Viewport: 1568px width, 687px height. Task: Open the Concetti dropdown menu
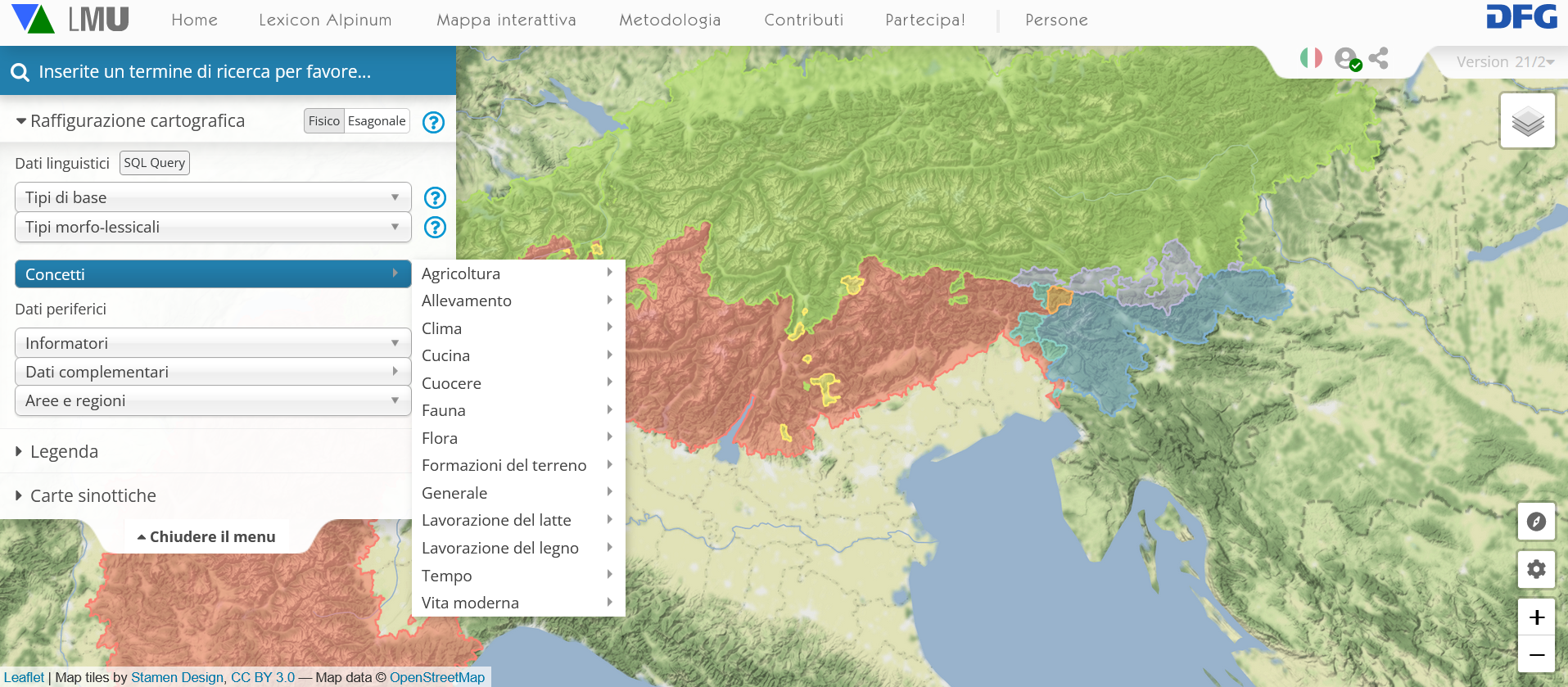click(x=213, y=274)
